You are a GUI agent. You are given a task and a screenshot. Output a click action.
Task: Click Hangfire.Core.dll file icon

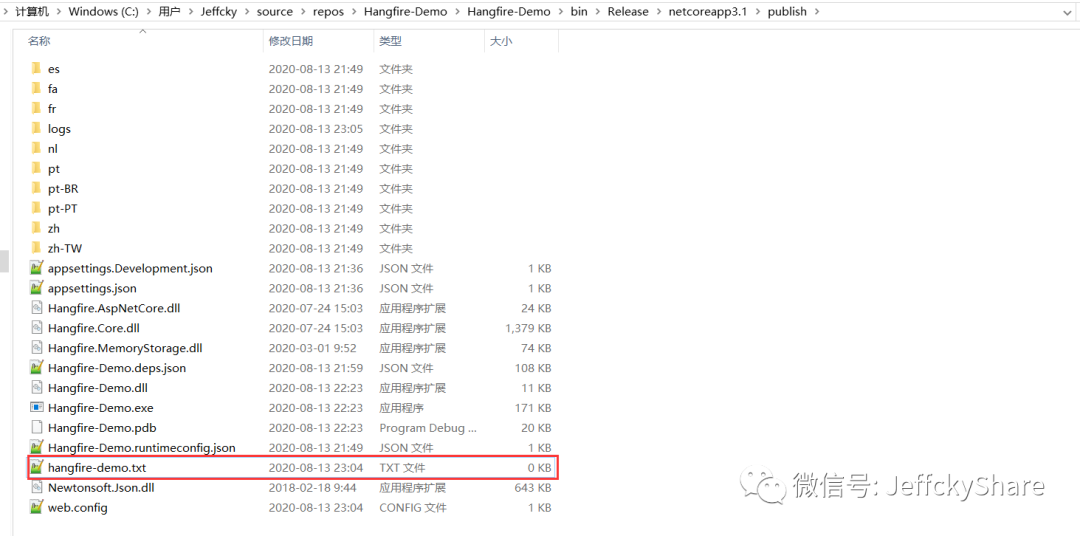37,329
